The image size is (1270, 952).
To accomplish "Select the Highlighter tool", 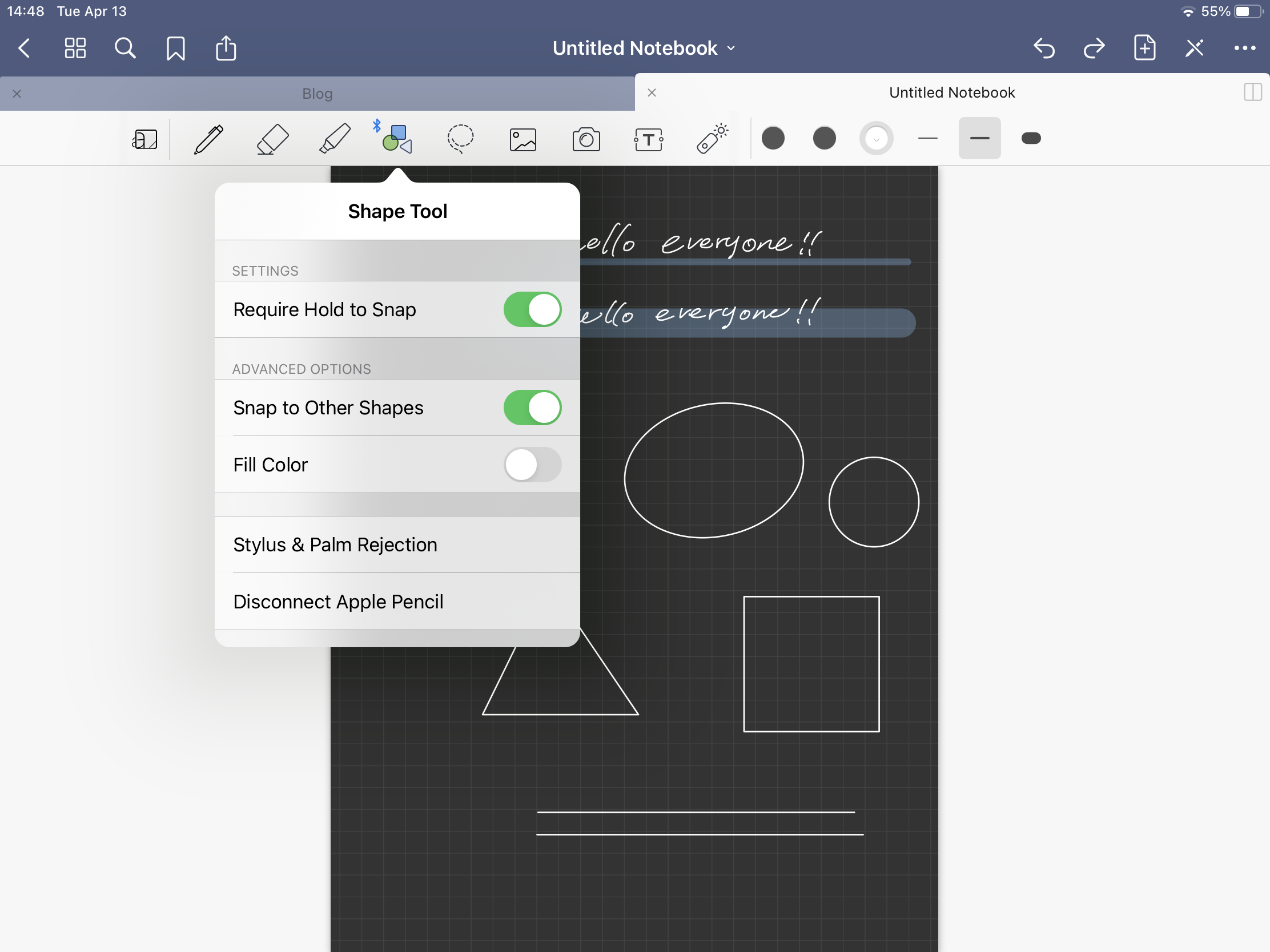I will tap(335, 139).
